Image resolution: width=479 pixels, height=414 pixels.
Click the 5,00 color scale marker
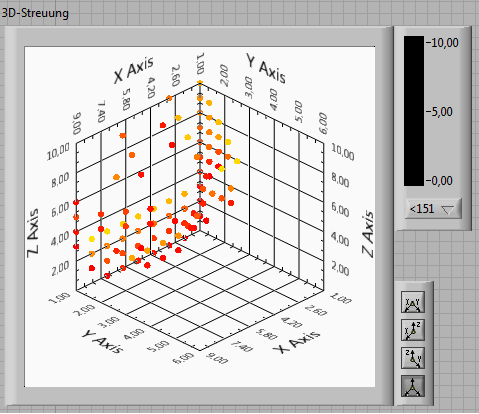pyautogui.click(x=440, y=112)
